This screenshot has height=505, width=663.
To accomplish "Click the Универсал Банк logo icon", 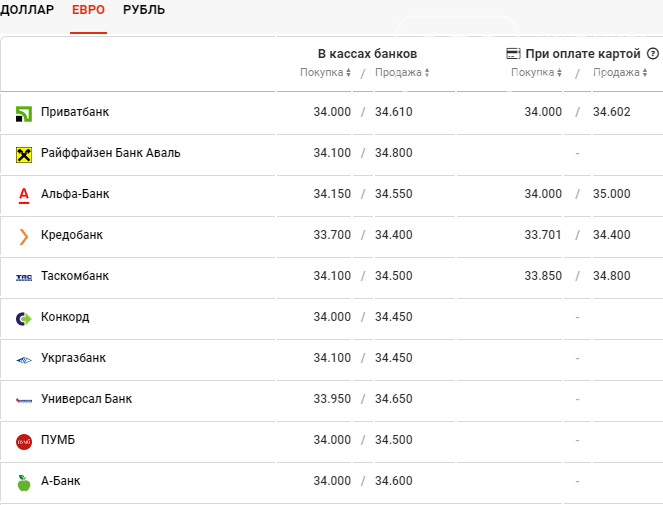I will [24, 400].
